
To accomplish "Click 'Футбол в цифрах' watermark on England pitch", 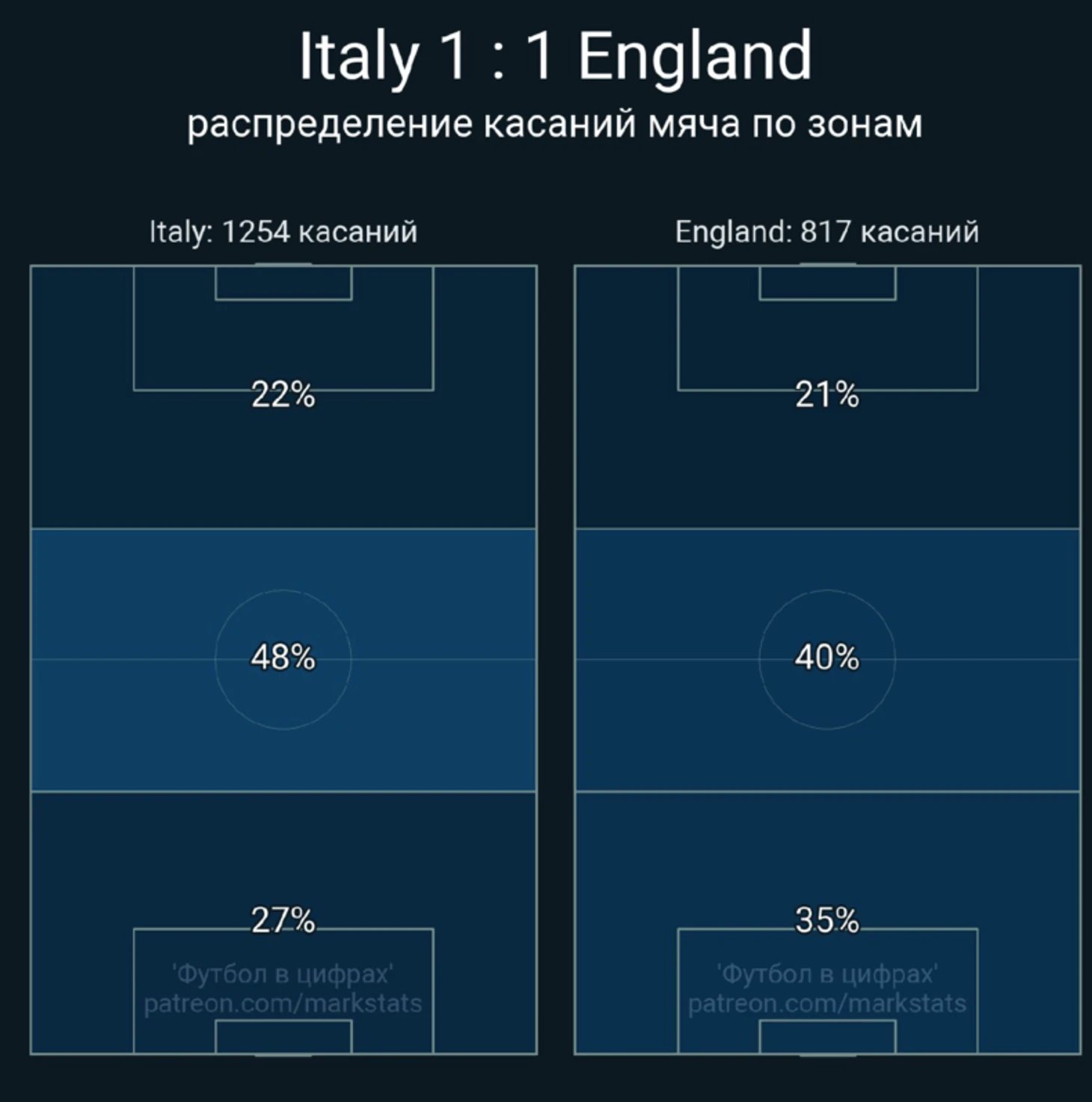I will tap(827, 974).
